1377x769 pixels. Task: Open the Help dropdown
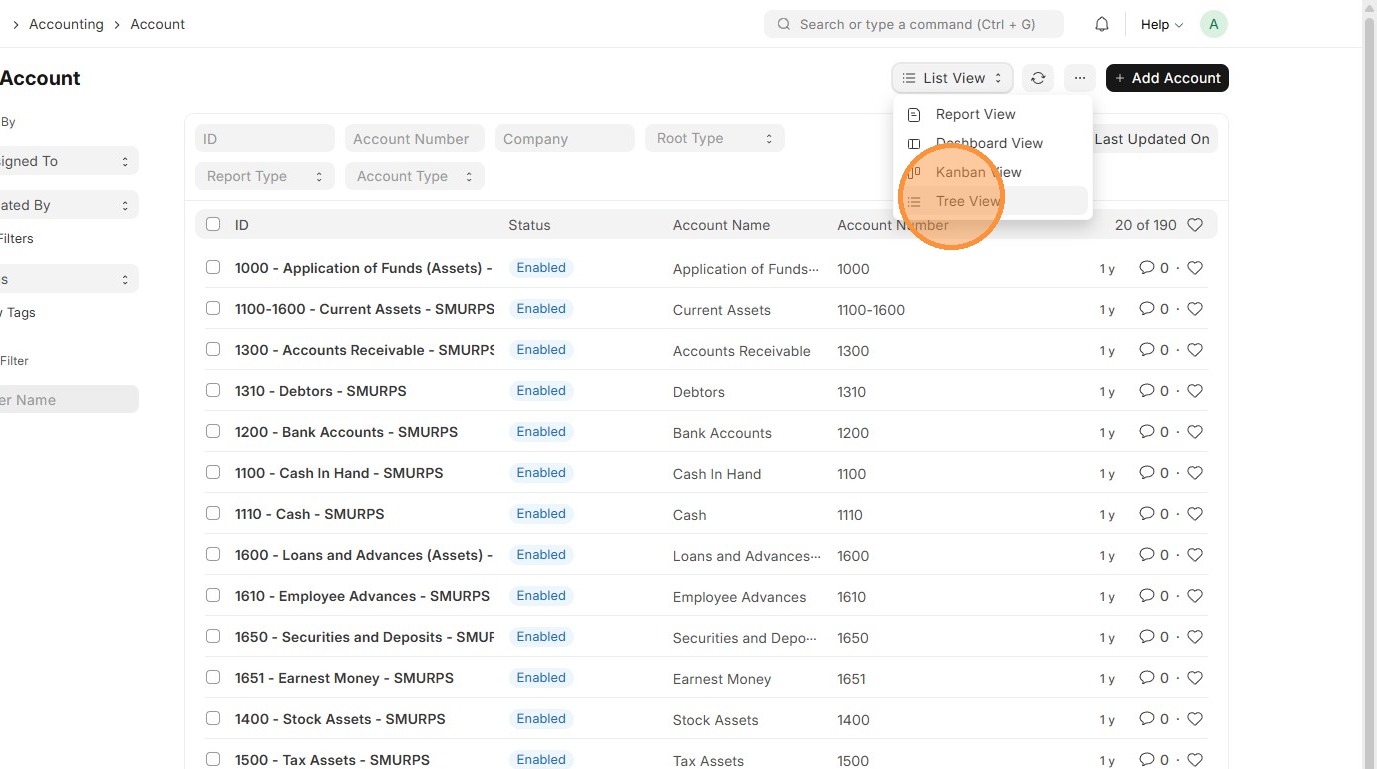point(1162,24)
